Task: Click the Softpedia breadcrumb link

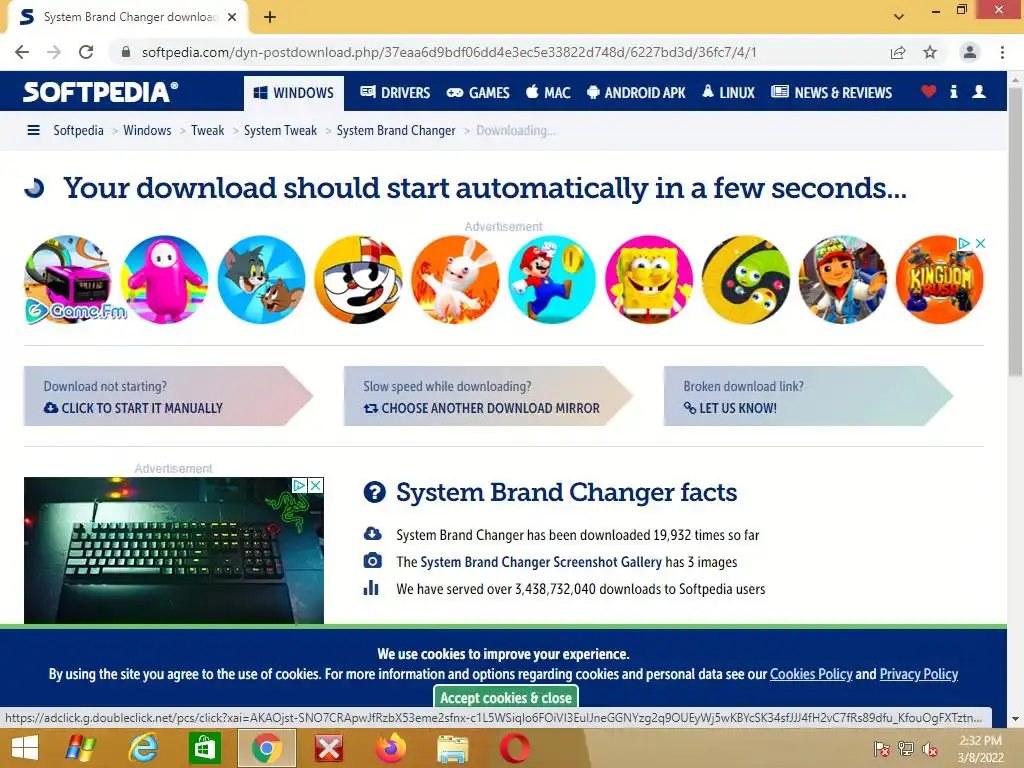Action: click(78, 131)
